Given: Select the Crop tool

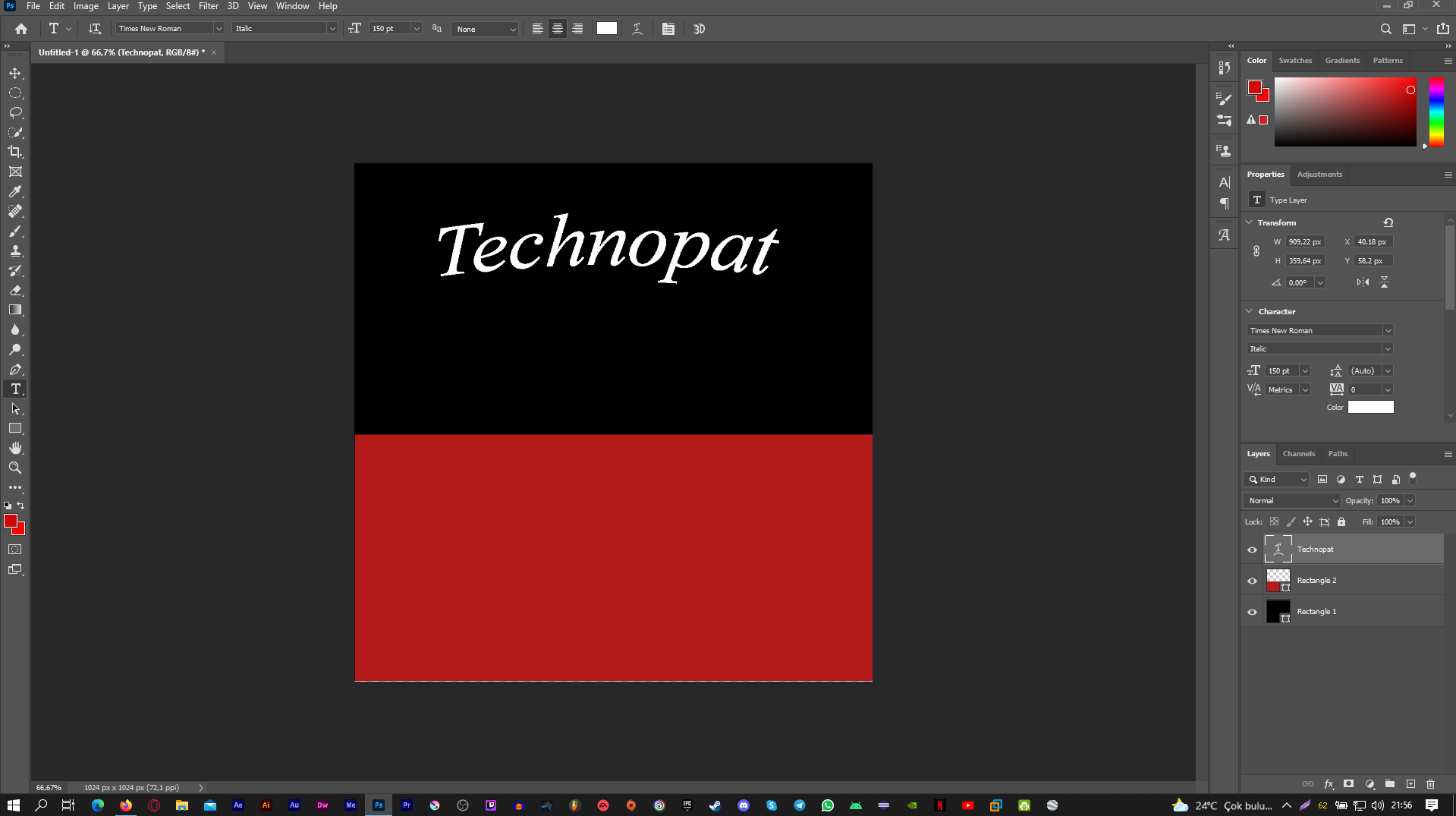Looking at the screenshot, I should point(15,152).
